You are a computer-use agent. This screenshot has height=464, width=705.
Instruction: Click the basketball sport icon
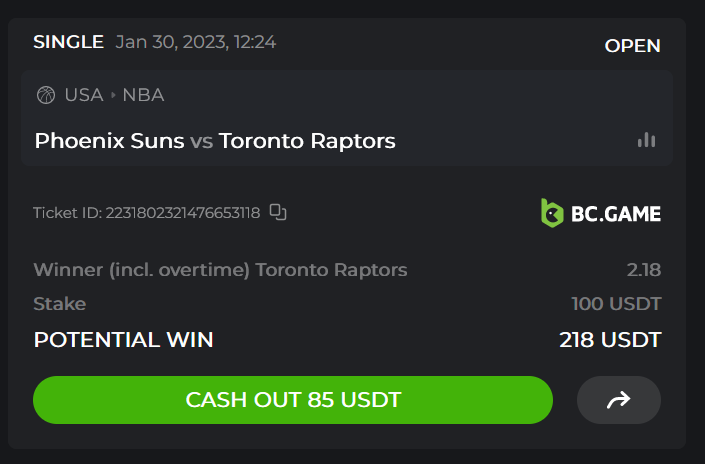[45, 96]
